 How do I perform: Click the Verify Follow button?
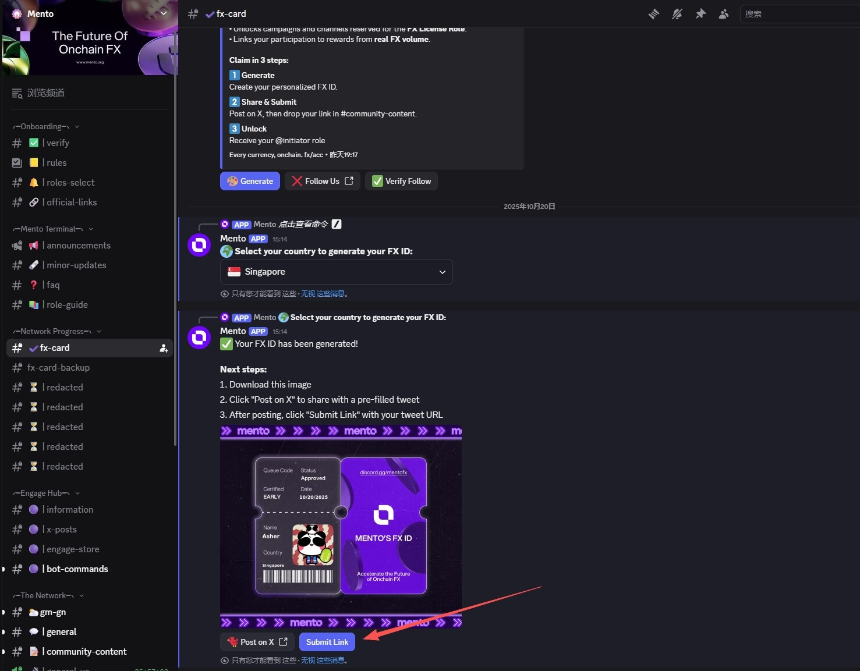401,181
